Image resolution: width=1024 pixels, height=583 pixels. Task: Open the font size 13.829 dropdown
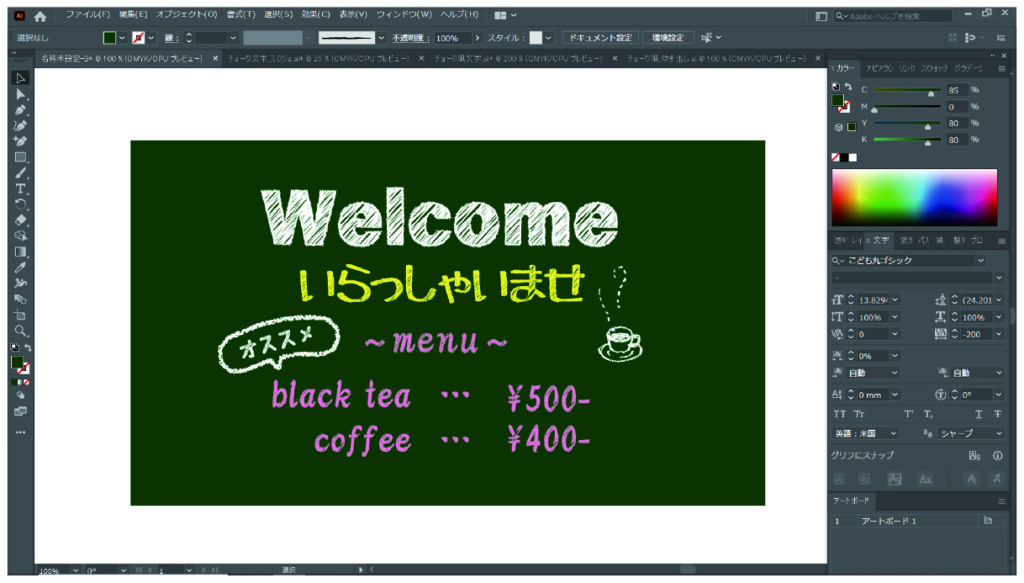(x=895, y=300)
